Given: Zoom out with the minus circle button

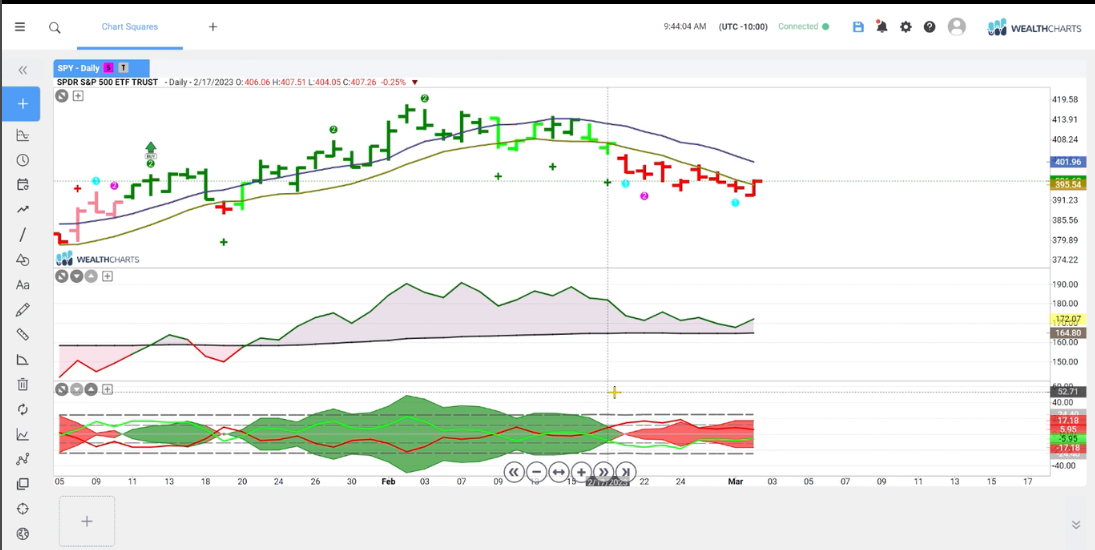Looking at the screenshot, I should [x=536, y=472].
